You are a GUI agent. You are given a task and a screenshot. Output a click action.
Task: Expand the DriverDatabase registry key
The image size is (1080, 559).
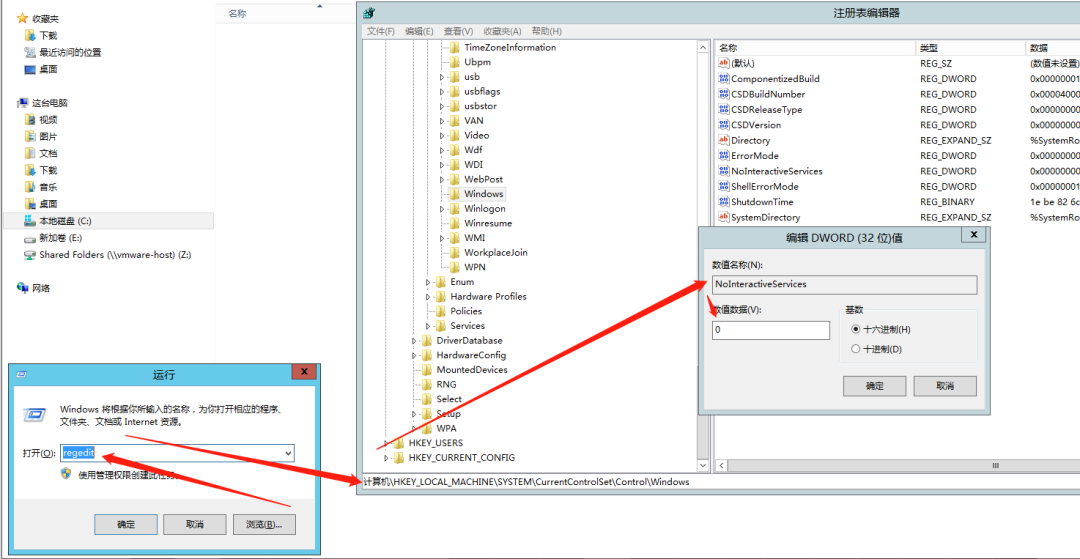[414, 341]
